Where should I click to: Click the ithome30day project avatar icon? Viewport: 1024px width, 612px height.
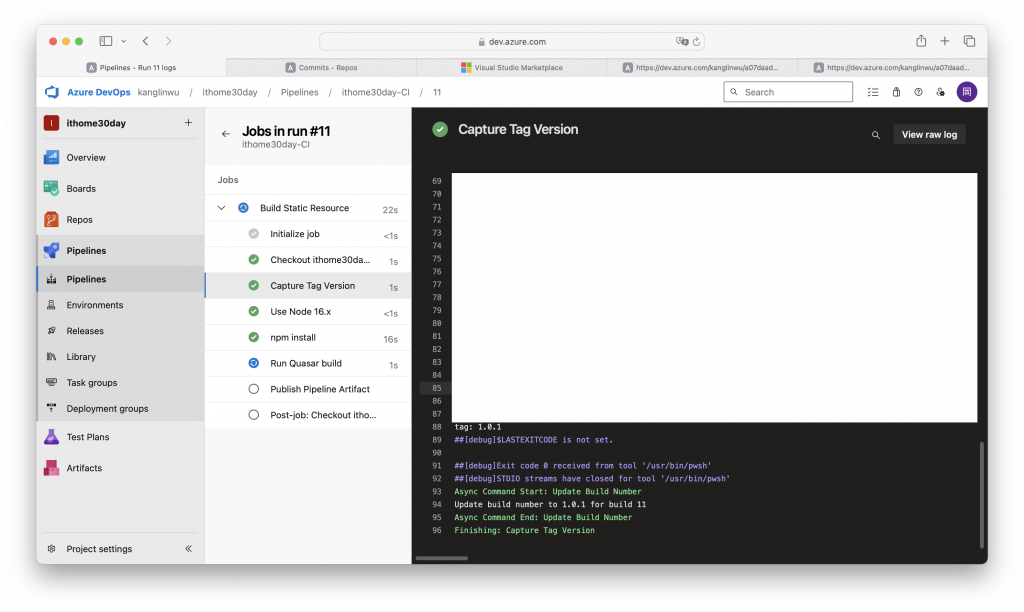coord(52,123)
